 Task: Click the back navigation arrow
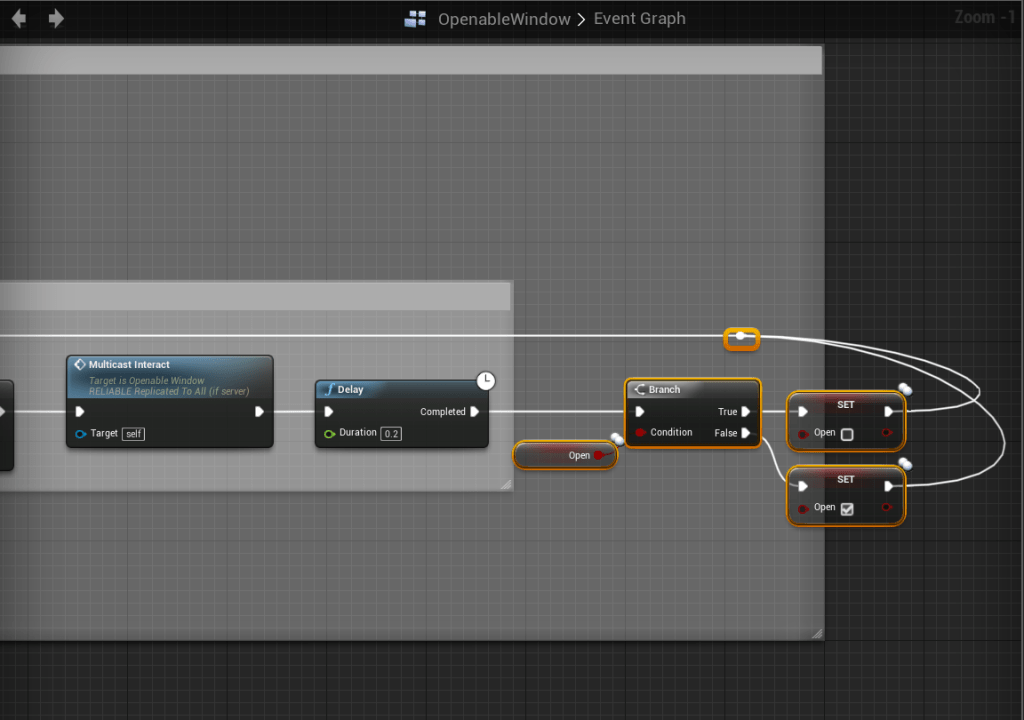pyautogui.click(x=18, y=19)
